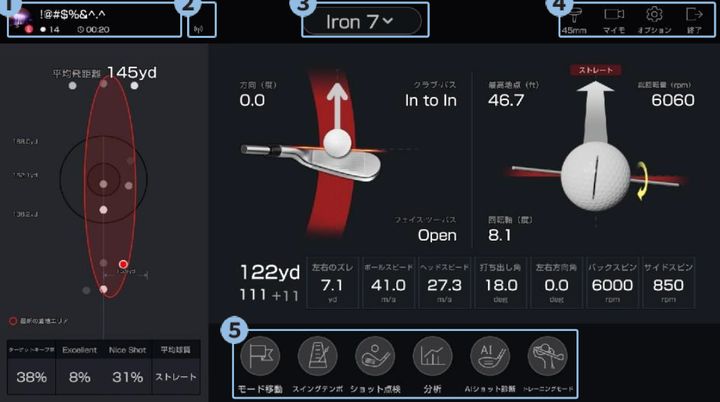Expand the Iron 7 club dropdown

(360, 21)
